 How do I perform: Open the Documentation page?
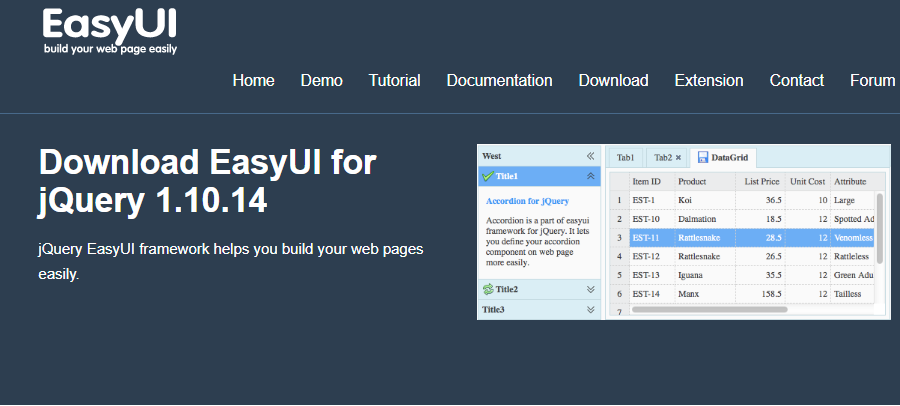499,80
